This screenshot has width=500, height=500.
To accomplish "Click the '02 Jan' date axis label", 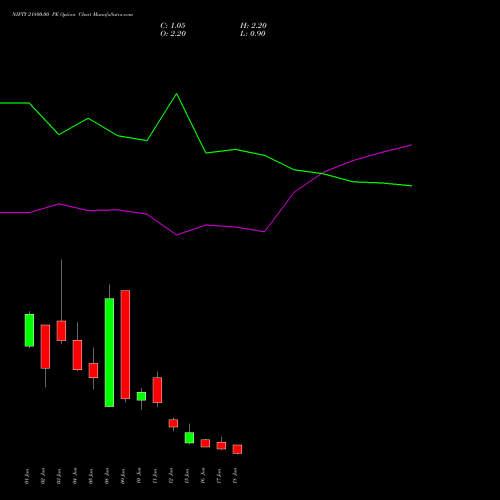I will pos(43,476).
